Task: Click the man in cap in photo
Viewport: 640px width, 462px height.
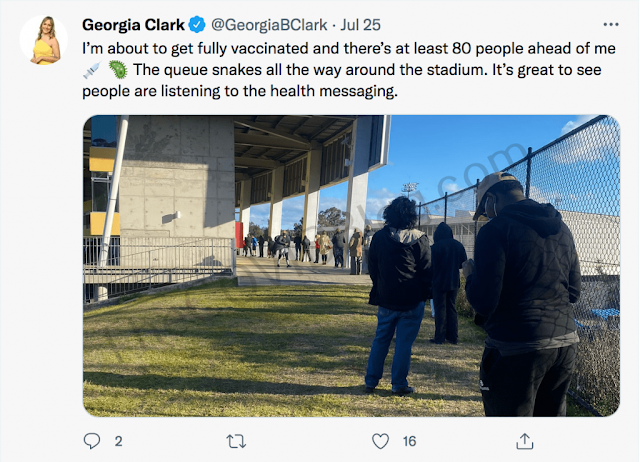Action: click(x=524, y=294)
